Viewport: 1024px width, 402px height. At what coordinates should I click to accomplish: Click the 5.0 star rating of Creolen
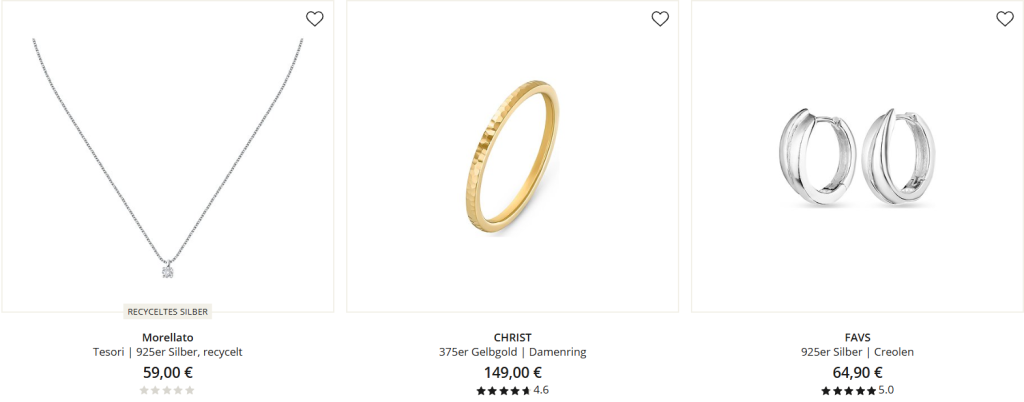click(x=857, y=390)
